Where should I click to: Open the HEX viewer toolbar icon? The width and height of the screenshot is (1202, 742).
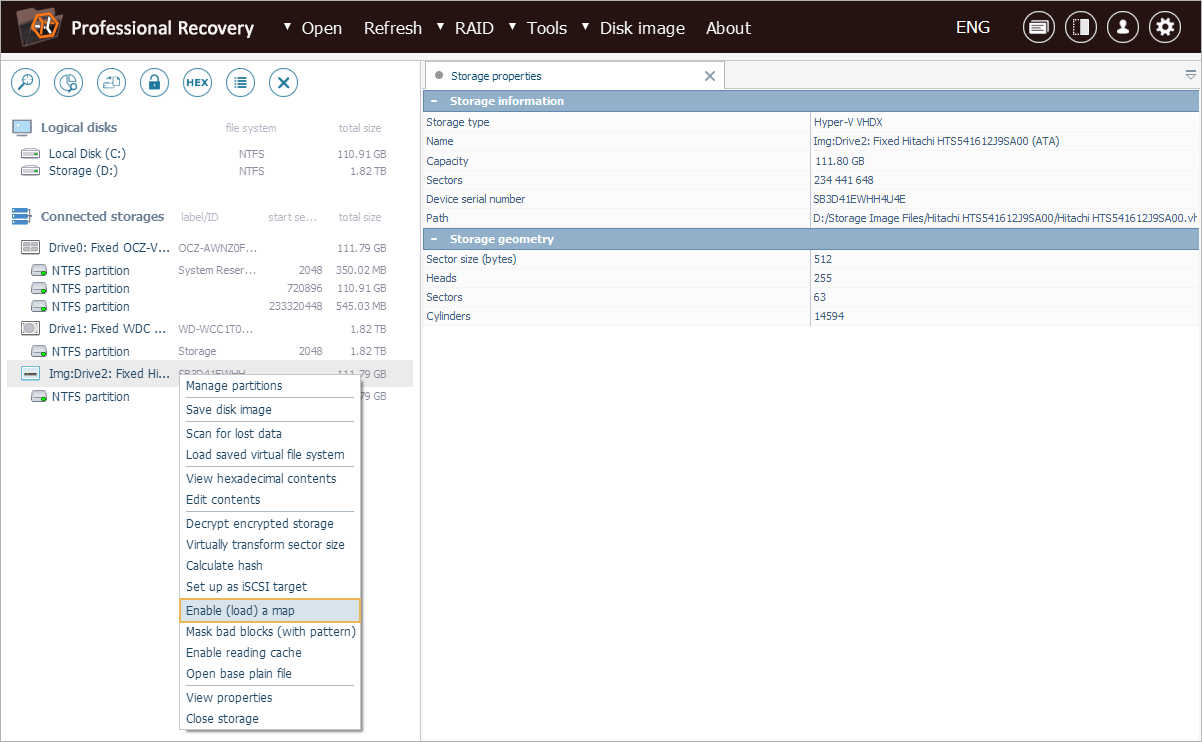click(x=197, y=83)
